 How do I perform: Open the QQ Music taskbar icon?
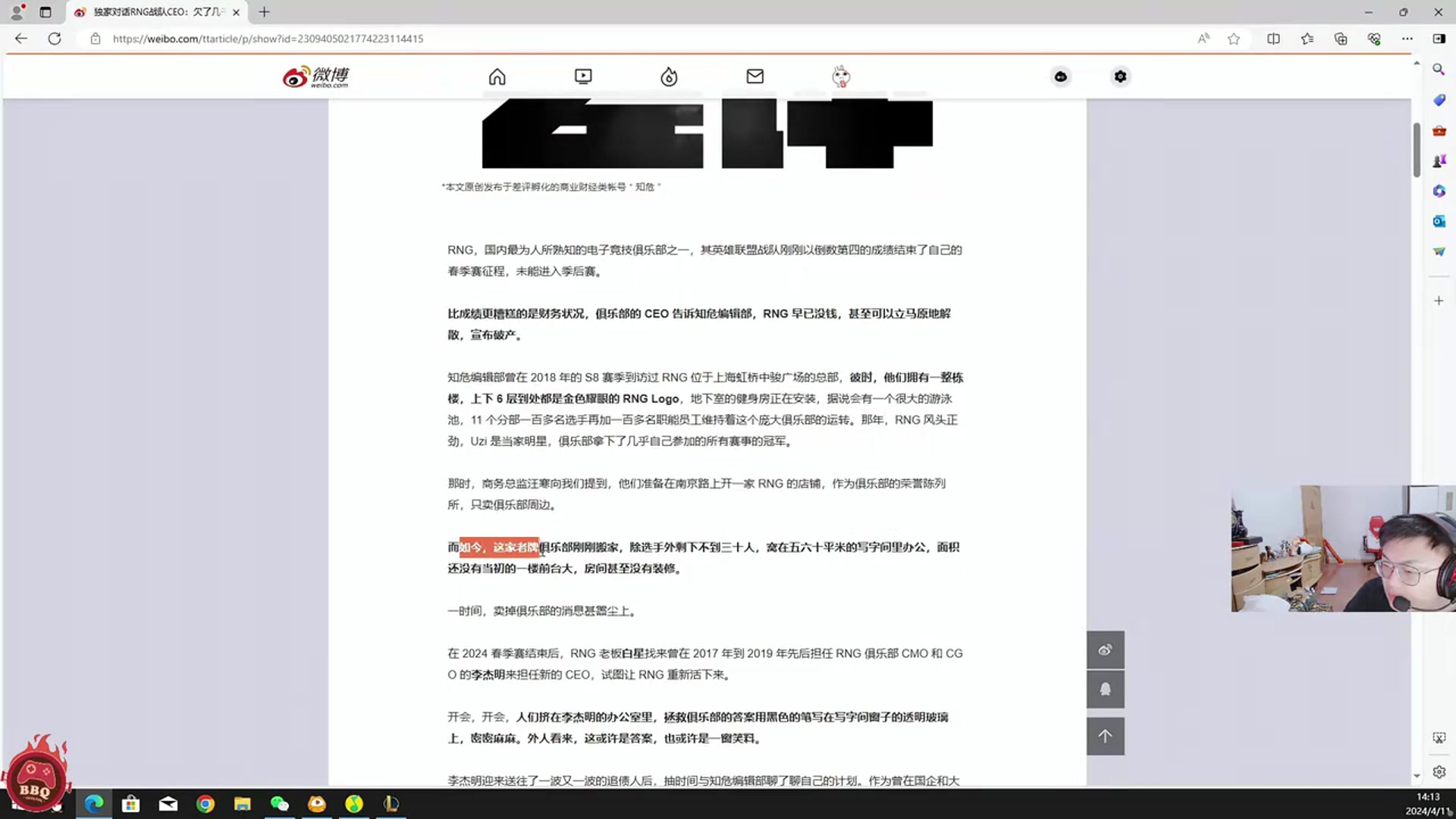[x=354, y=804]
